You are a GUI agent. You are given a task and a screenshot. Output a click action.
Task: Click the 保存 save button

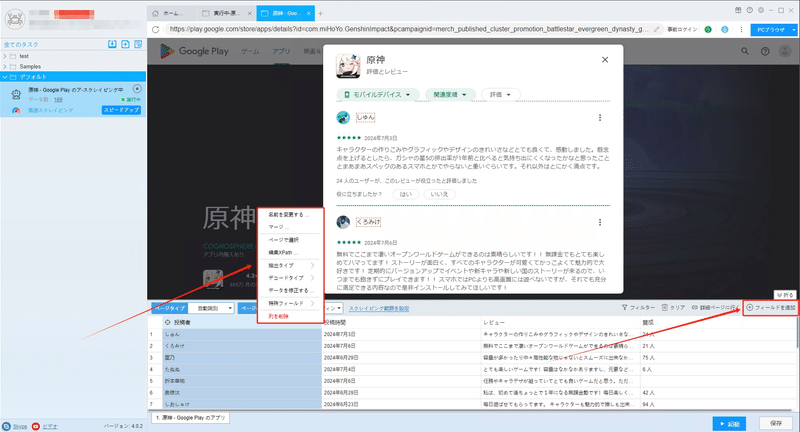(776, 423)
